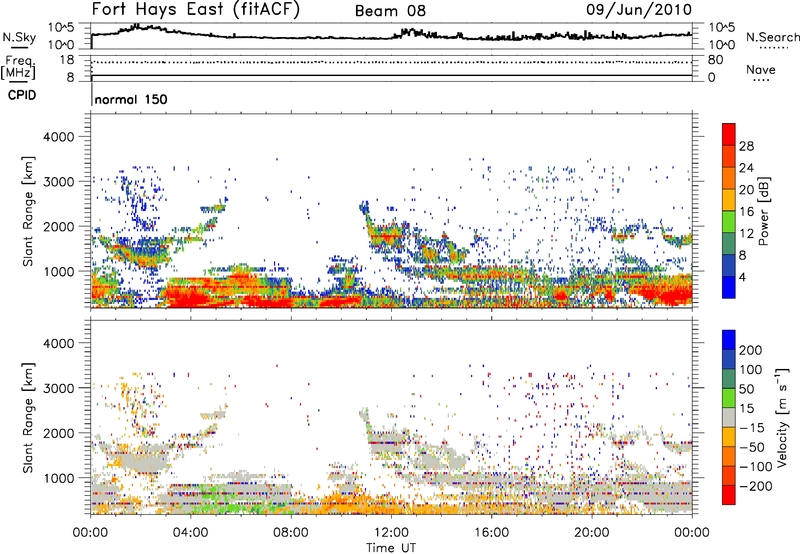Viewport: 800px width, 554px height.
Task: Click '2000' tick on the velocity panel
Action: [58, 434]
